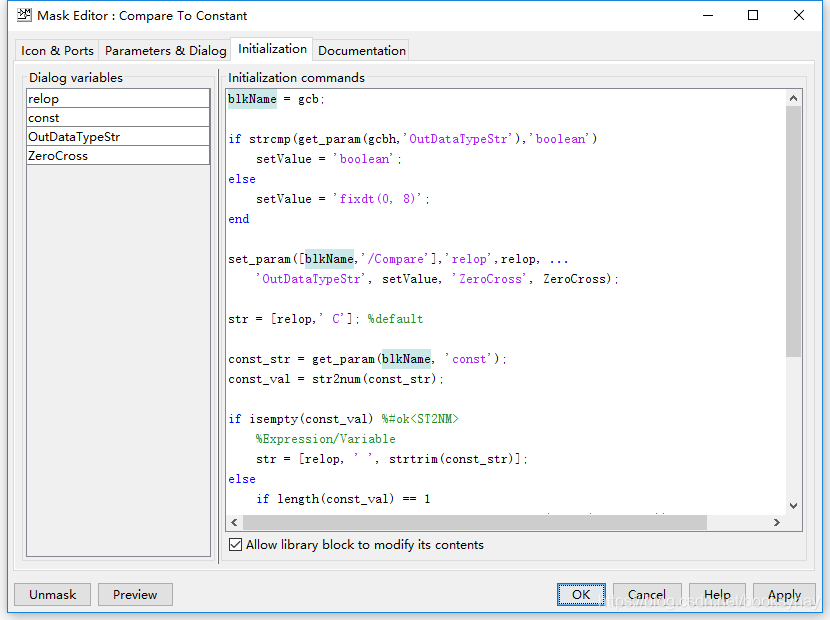Click the vertical scrollbar thumb
Viewport: 830px width, 620px height.
pyautogui.click(x=793, y=231)
